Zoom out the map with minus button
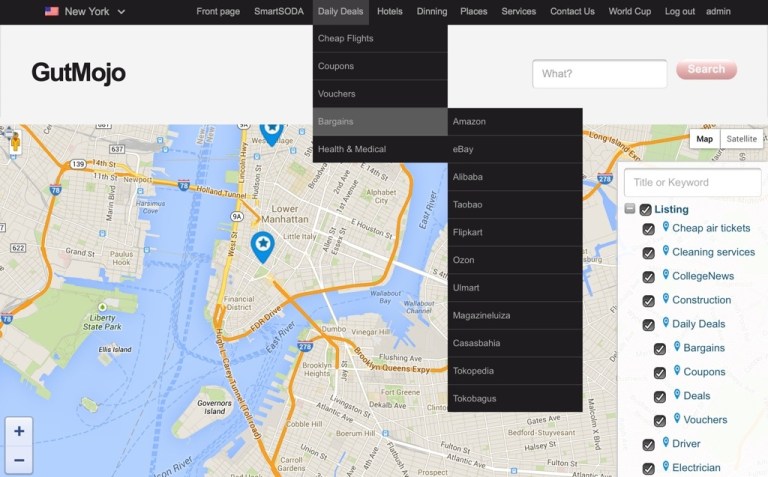The width and height of the screenshot is (768, 477). (19, 461)
